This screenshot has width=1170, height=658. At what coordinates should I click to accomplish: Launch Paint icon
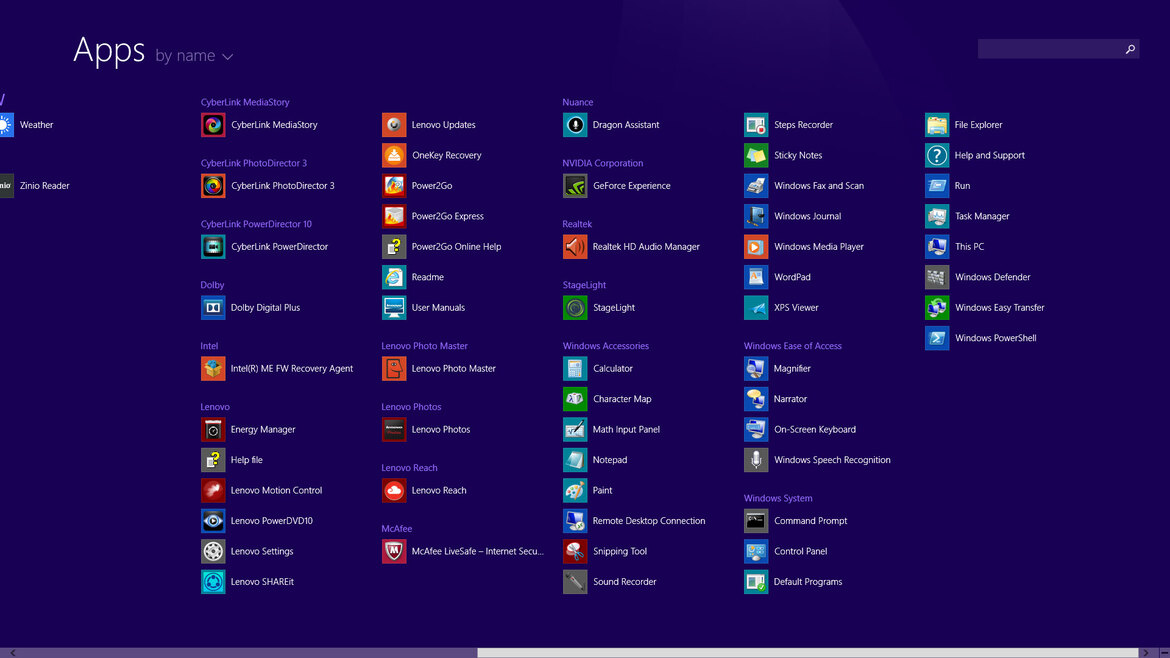pyautogui.click(x=575, y=490)
